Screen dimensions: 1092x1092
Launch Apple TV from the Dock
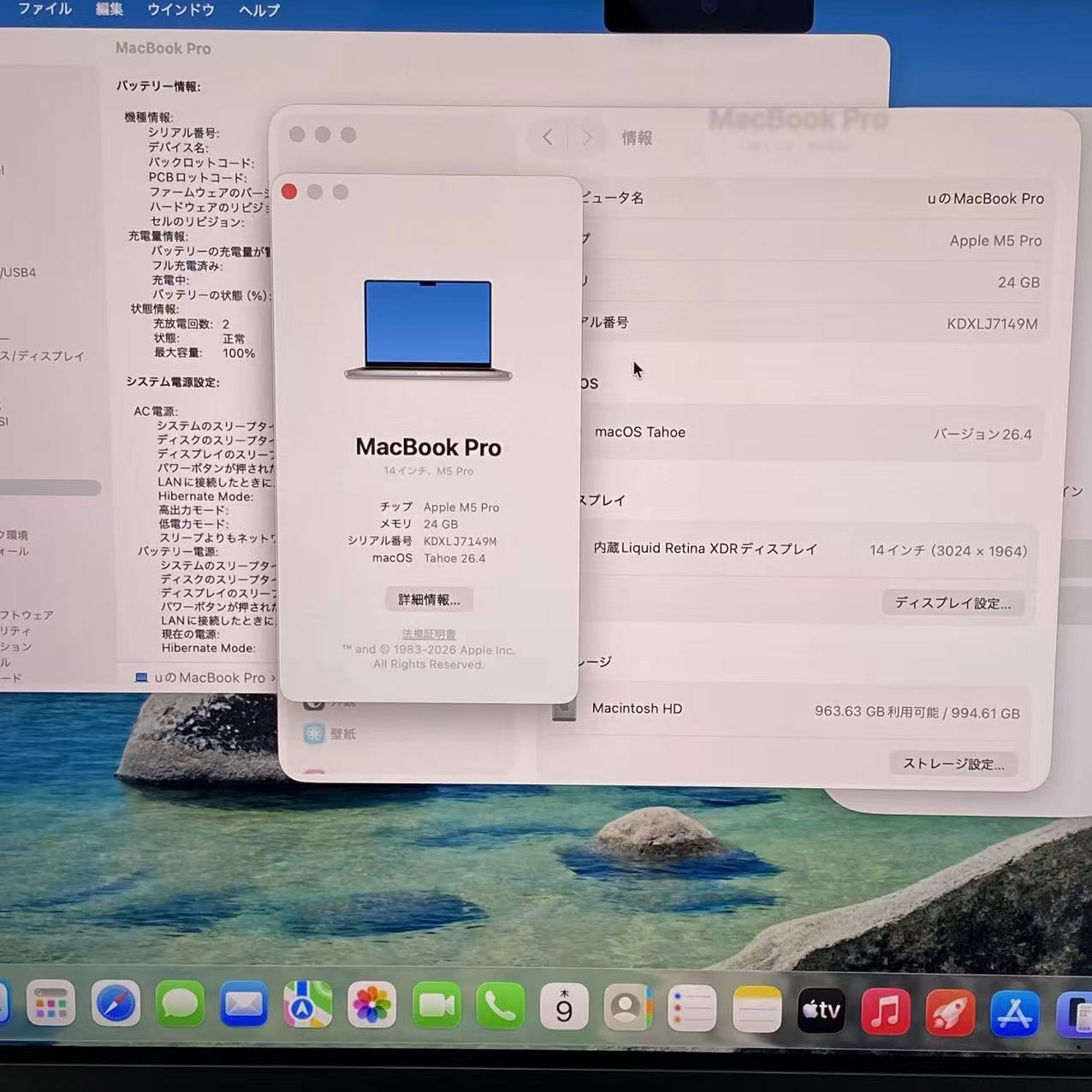tap(820, 1010)
